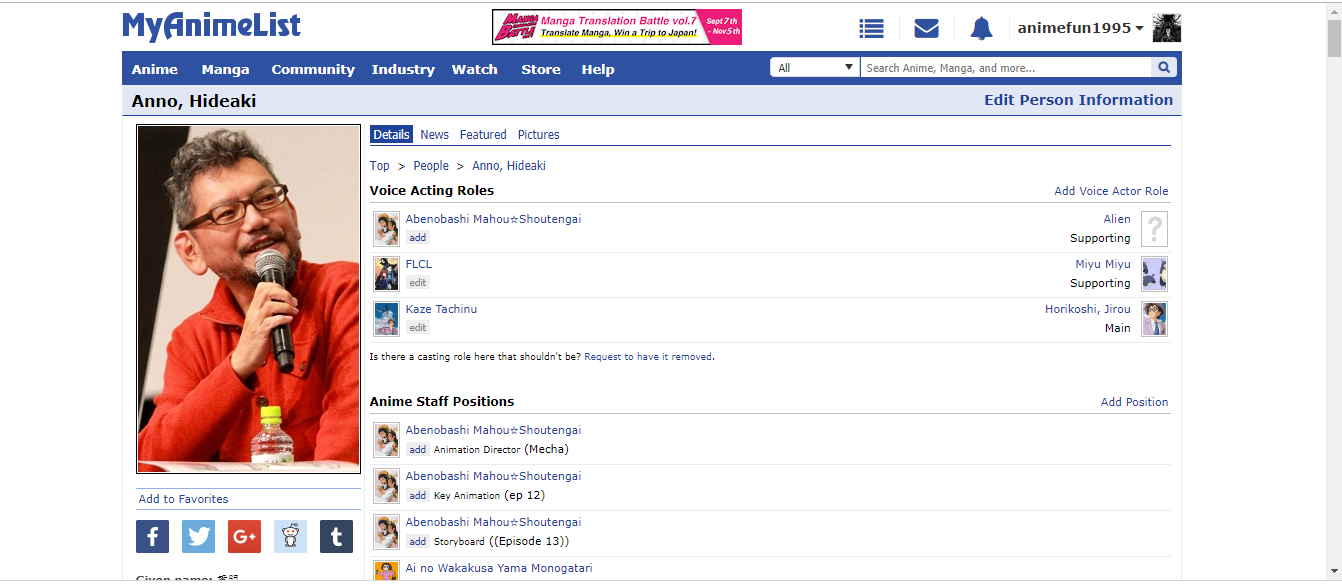
Task: Click the Miyu Miyu character thumbnail
Action: click(x=1155, y=274)
